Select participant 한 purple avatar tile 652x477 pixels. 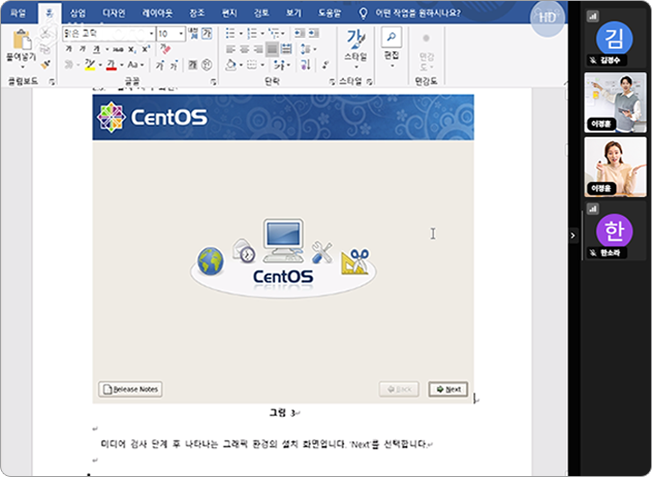tap(615, 231)
